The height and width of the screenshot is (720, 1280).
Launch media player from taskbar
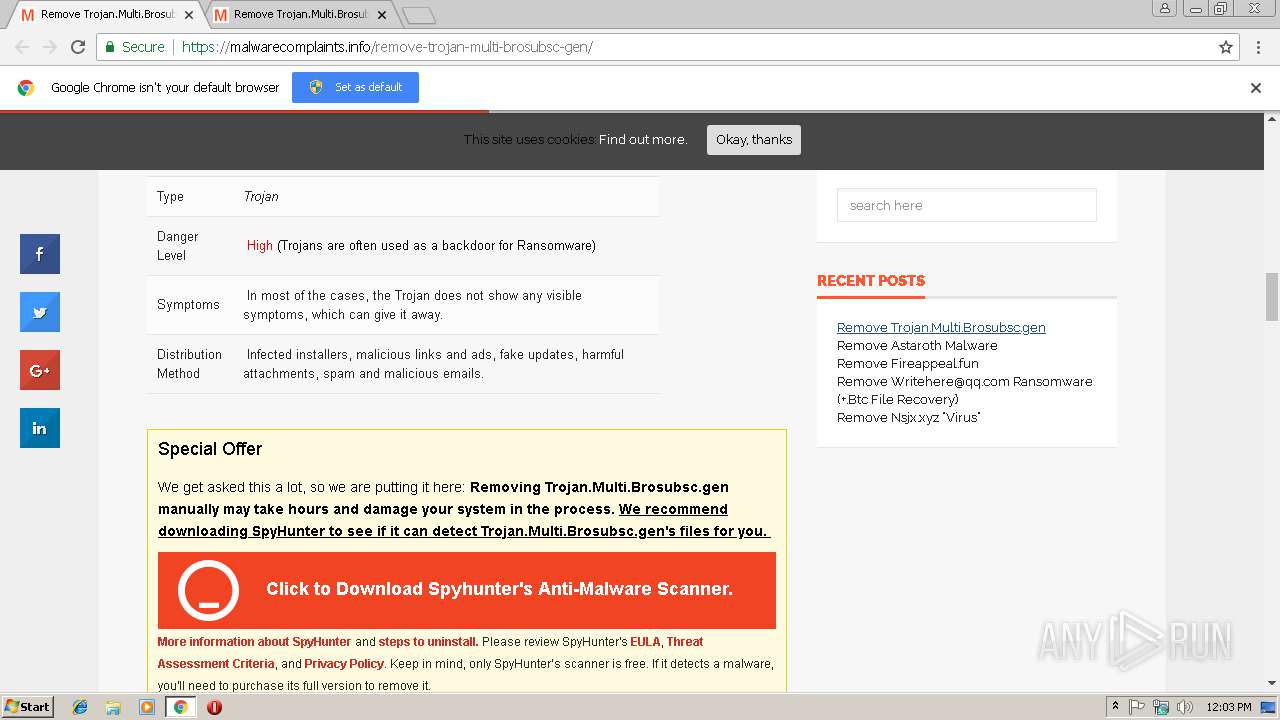[x=147, y=707]
